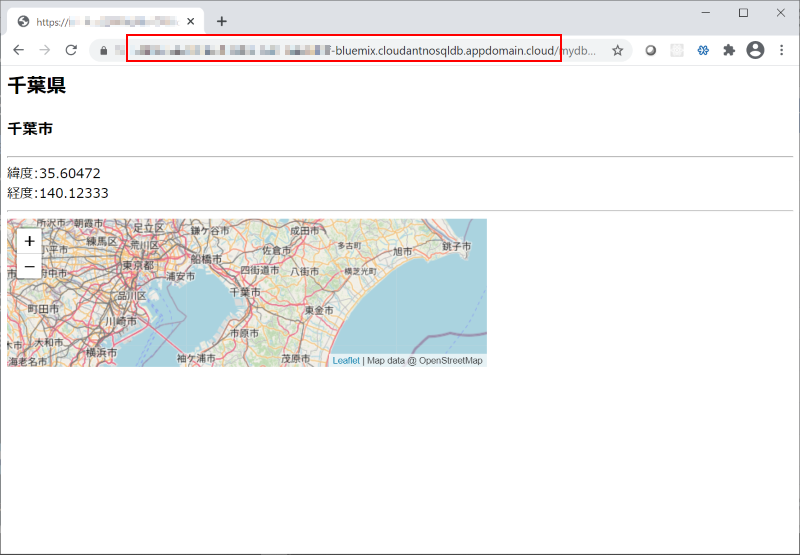Click 川崎市 label on the map
The height and width of the screenshot is (555, 800).
[x=121, y=321]
